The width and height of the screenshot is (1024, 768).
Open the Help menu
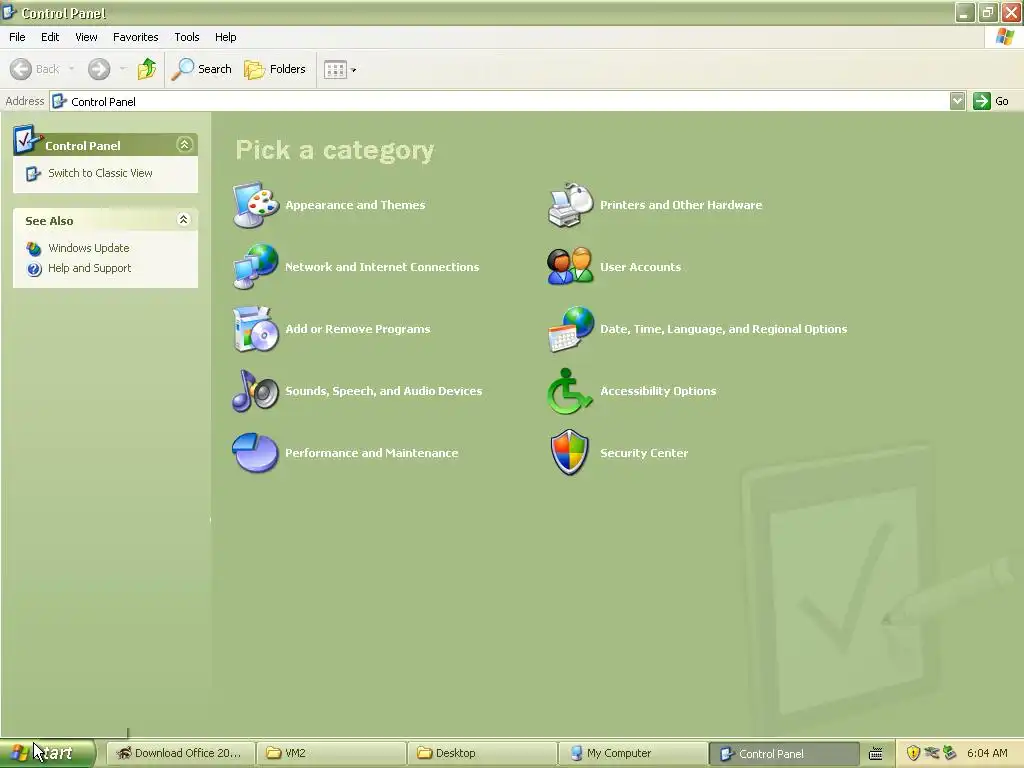pos(225,37)
